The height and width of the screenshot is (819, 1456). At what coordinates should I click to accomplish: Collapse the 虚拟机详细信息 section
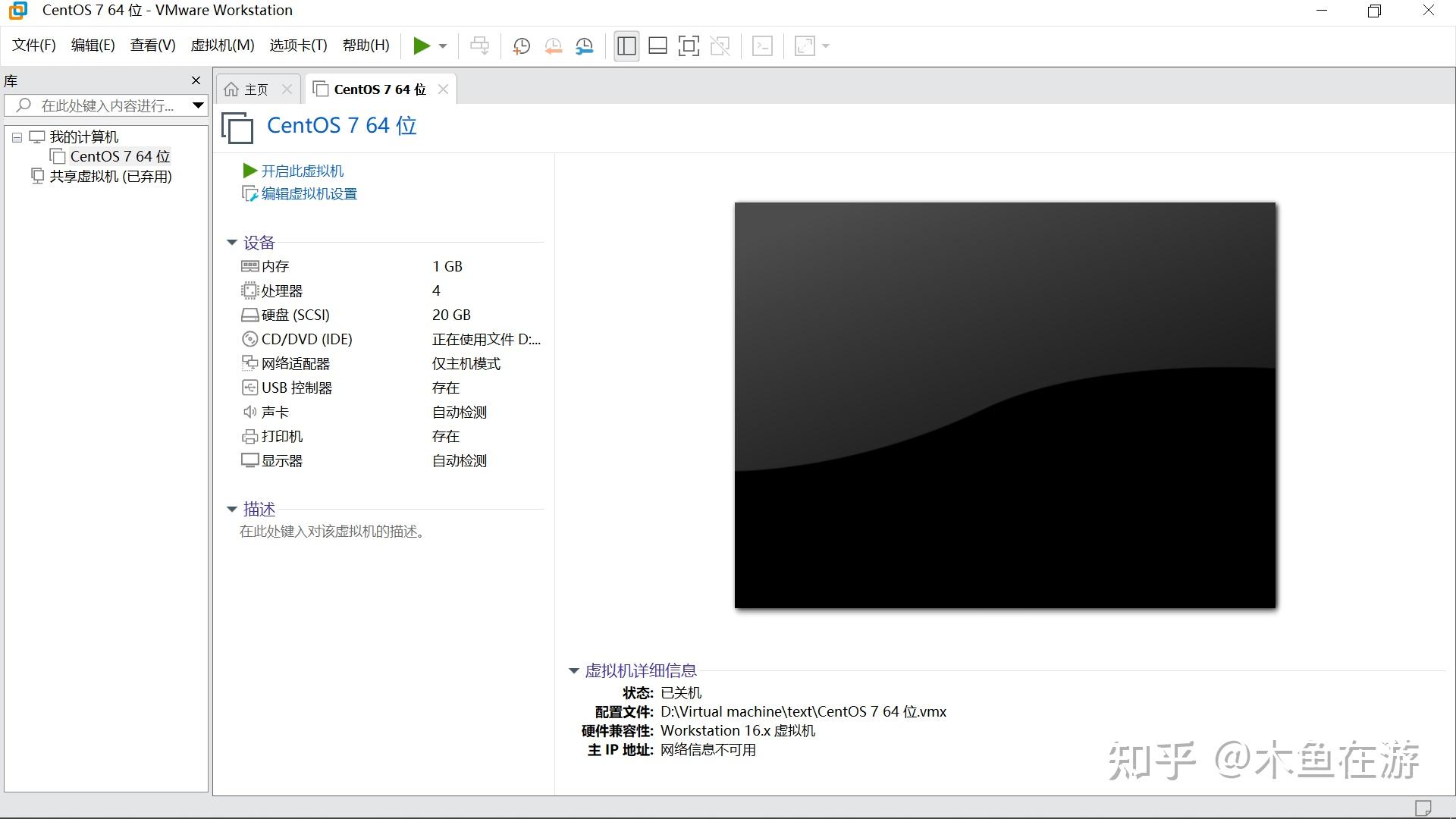(573, 670)
